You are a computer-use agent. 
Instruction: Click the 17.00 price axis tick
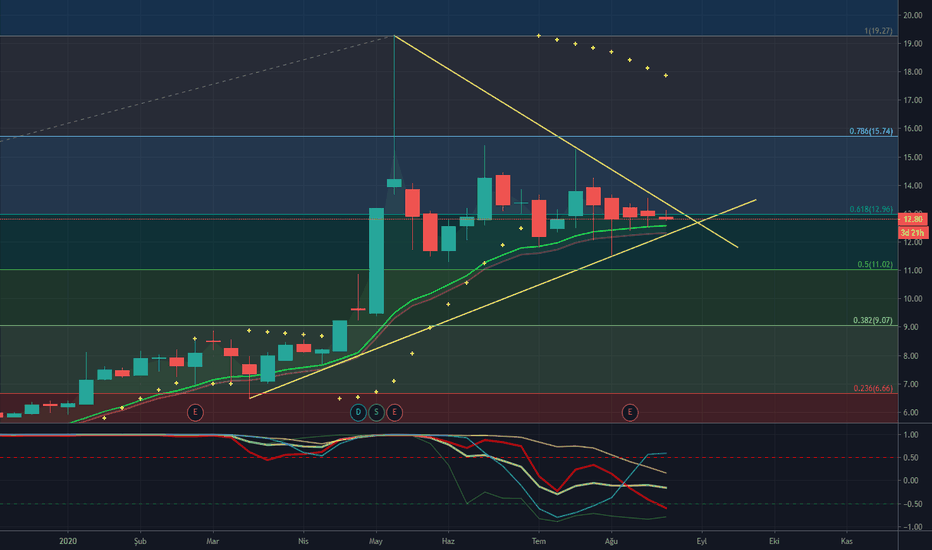913,100
